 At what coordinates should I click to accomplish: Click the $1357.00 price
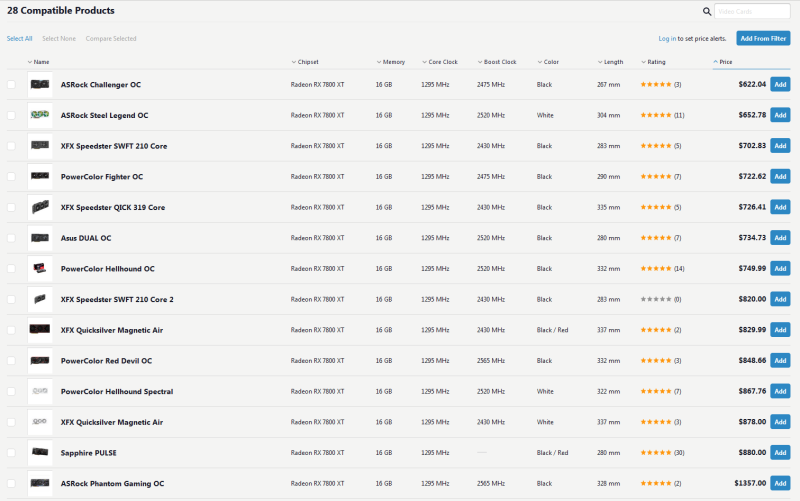[750, 483]
